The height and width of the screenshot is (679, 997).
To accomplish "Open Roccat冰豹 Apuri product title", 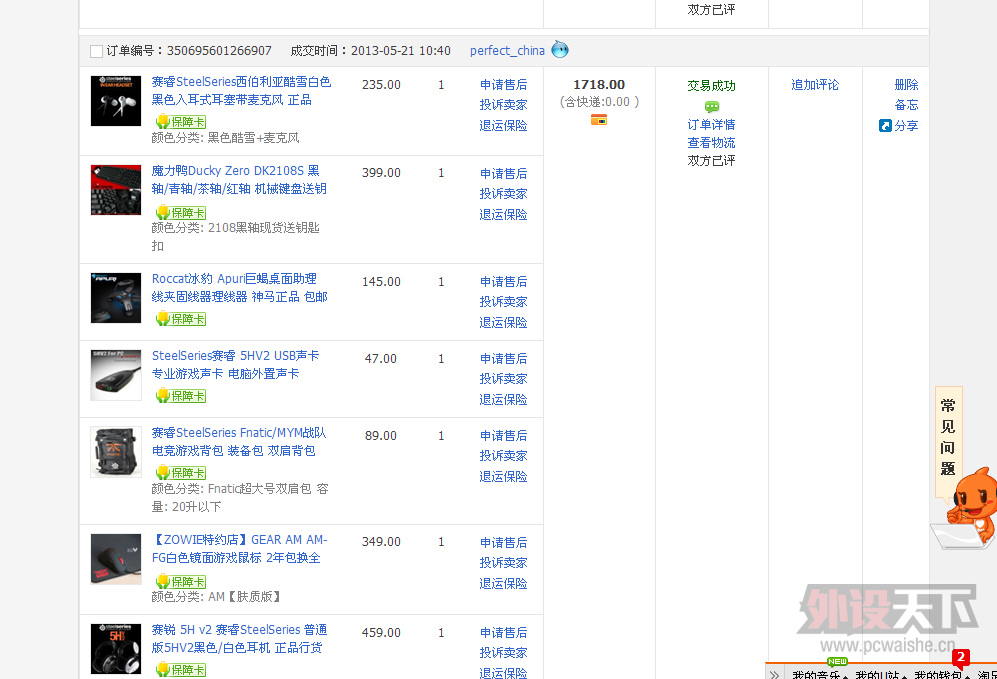I will point(240,287).
